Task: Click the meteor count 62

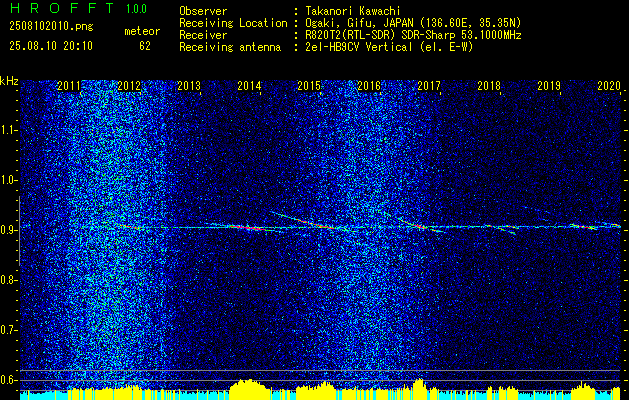Action: [x=145, y=46]
